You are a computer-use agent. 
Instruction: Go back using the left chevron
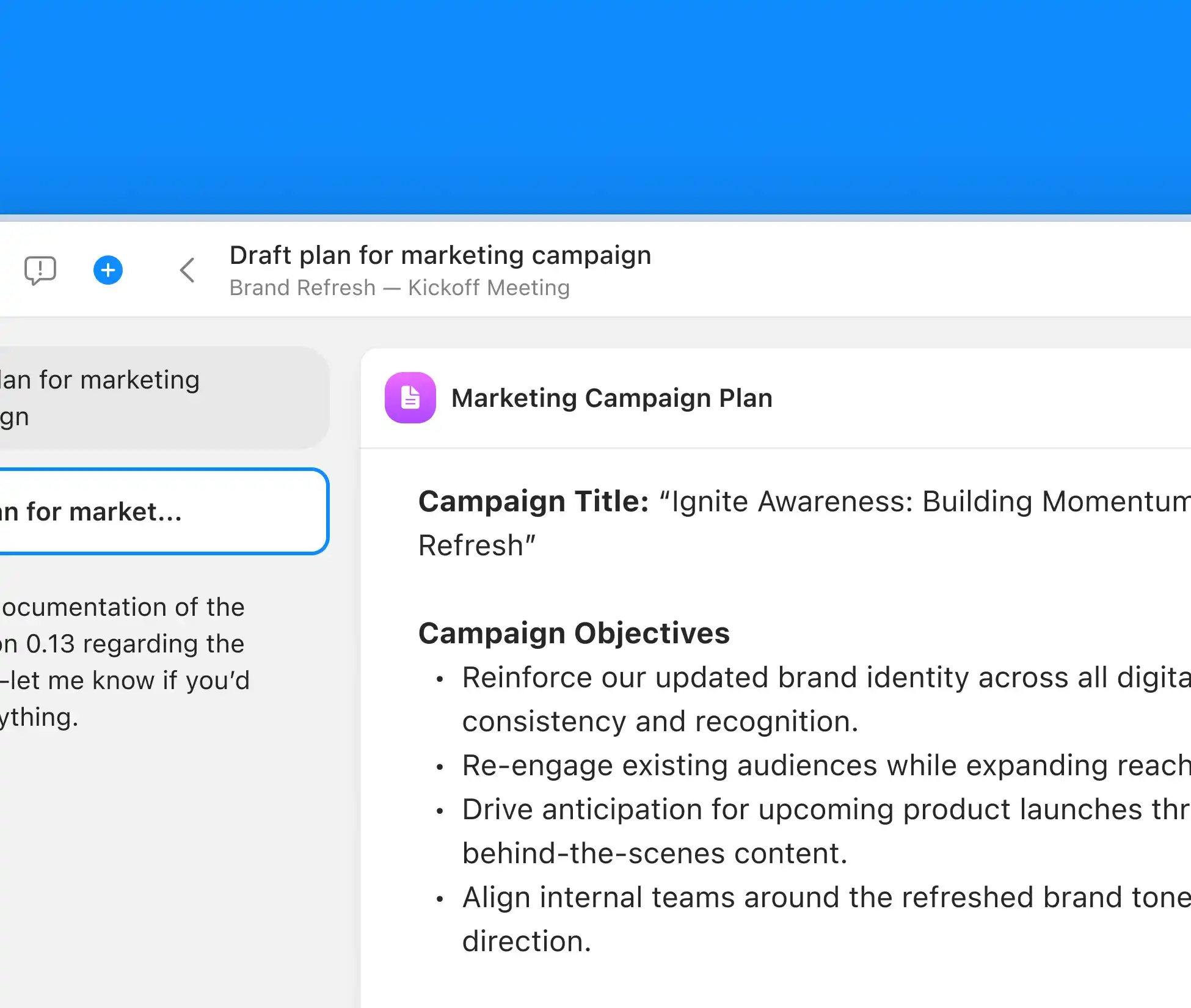(188, 270)
